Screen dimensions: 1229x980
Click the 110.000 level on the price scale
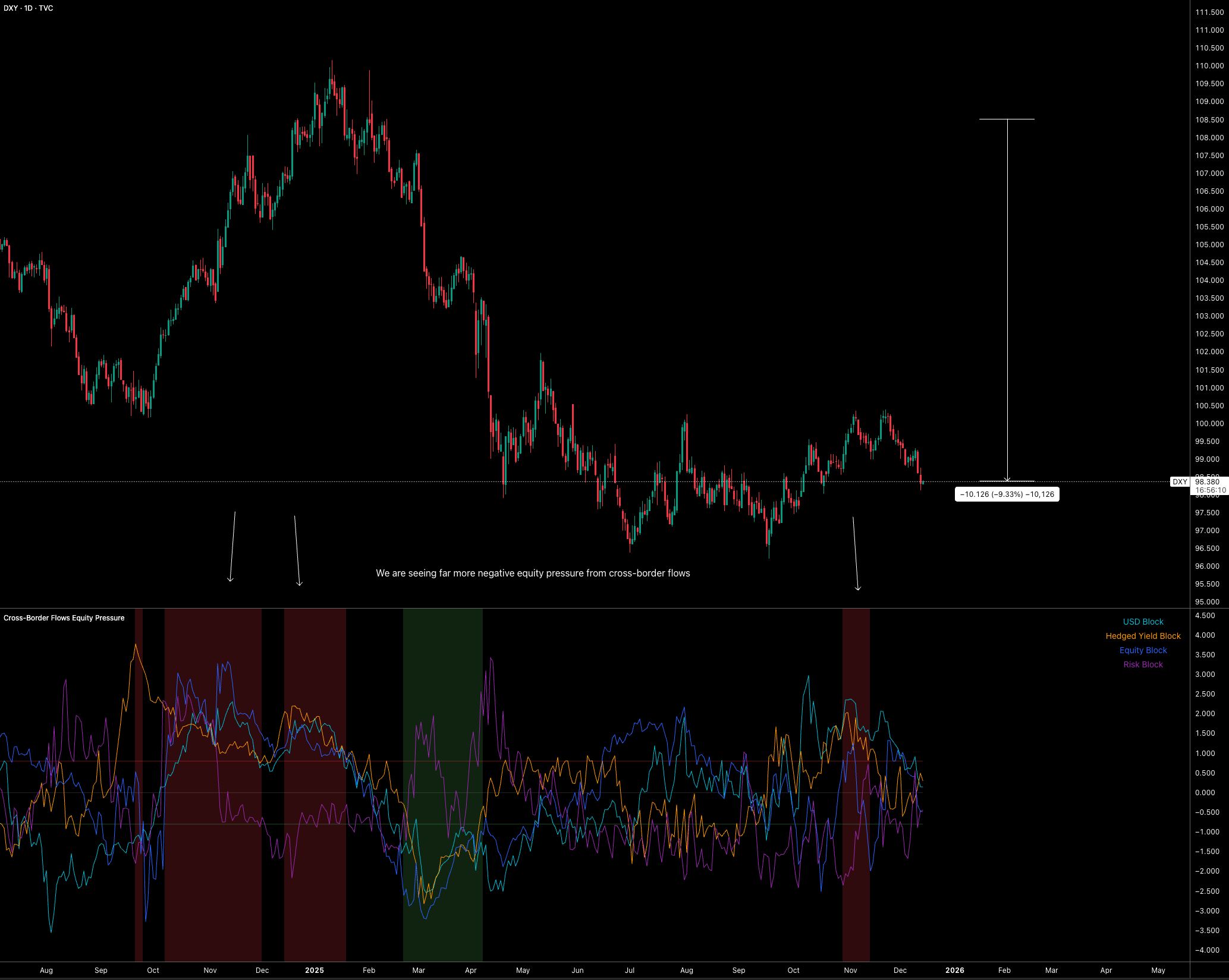[1209, 66]
